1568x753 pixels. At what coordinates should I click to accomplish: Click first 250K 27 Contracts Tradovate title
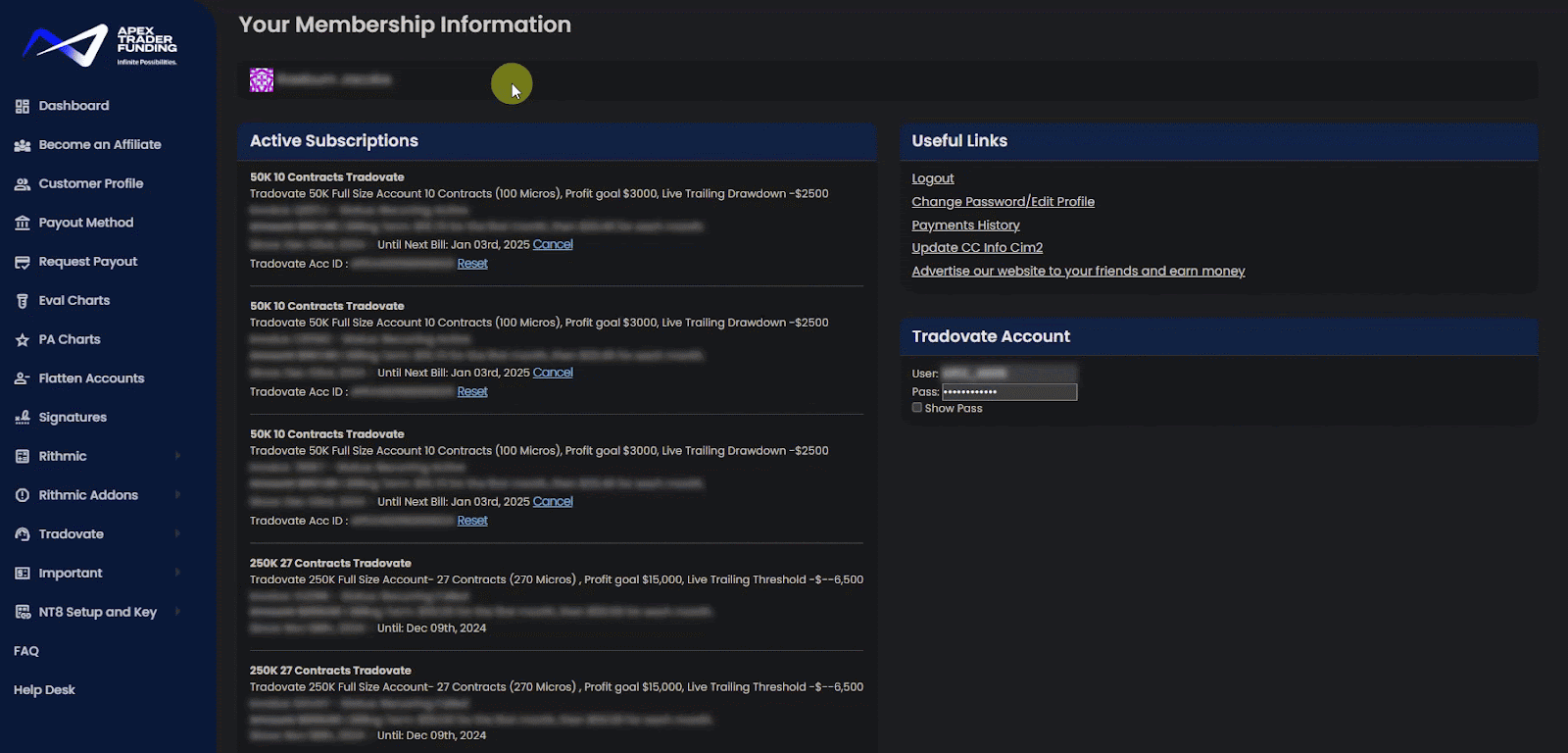pos(330,564)
